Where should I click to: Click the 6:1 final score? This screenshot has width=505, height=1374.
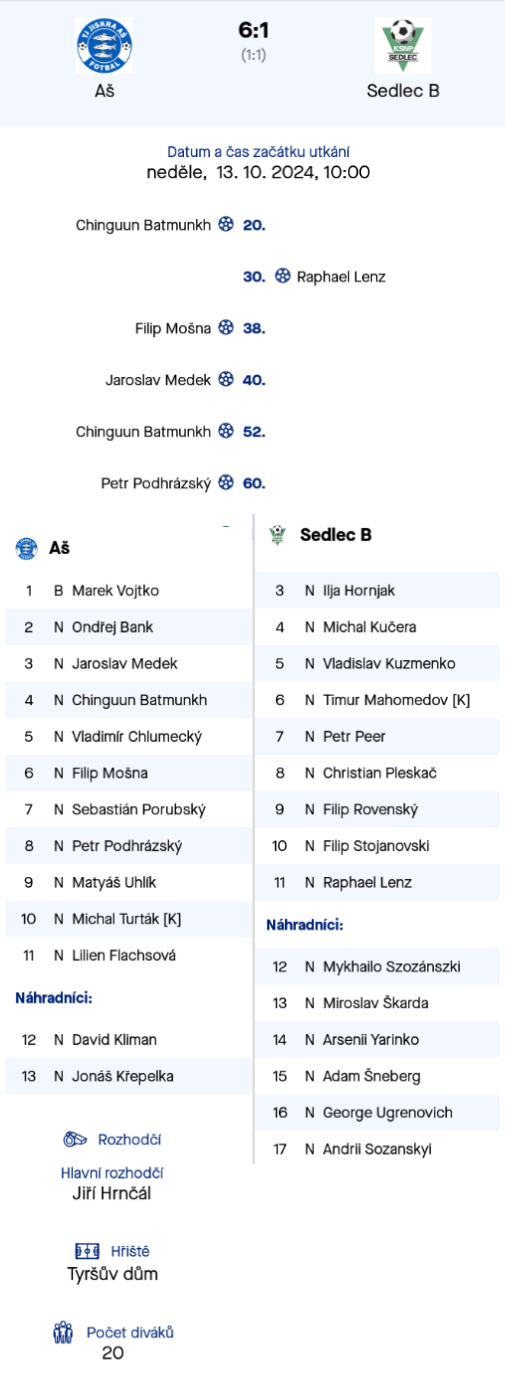point(253,31)
